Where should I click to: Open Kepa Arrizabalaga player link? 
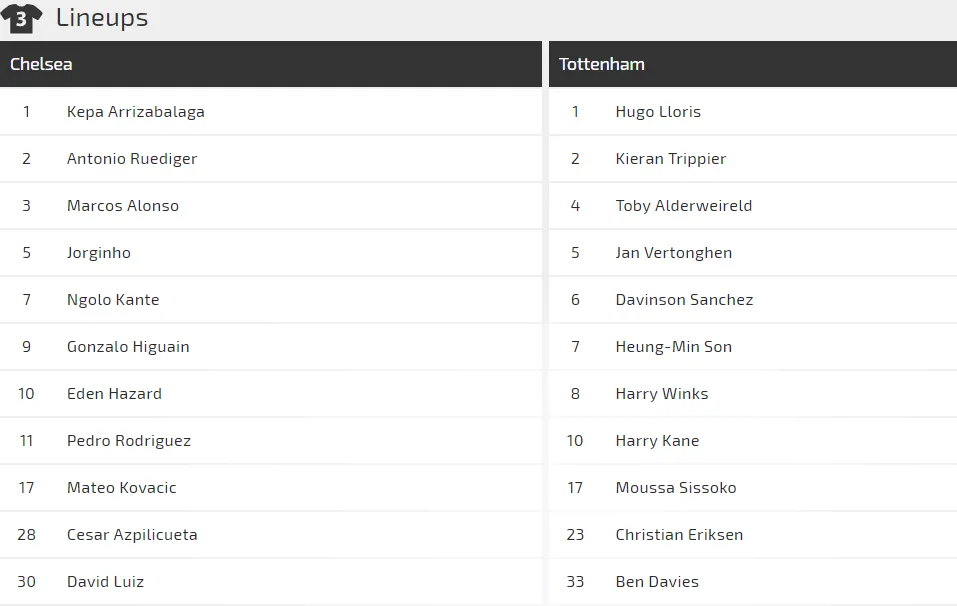pos(135,111)
